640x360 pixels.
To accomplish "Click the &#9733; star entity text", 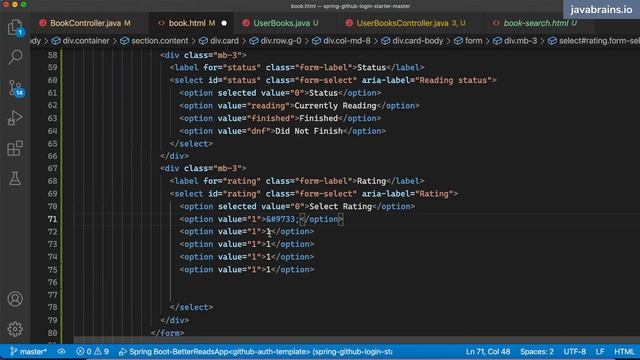I will [283, 219].
